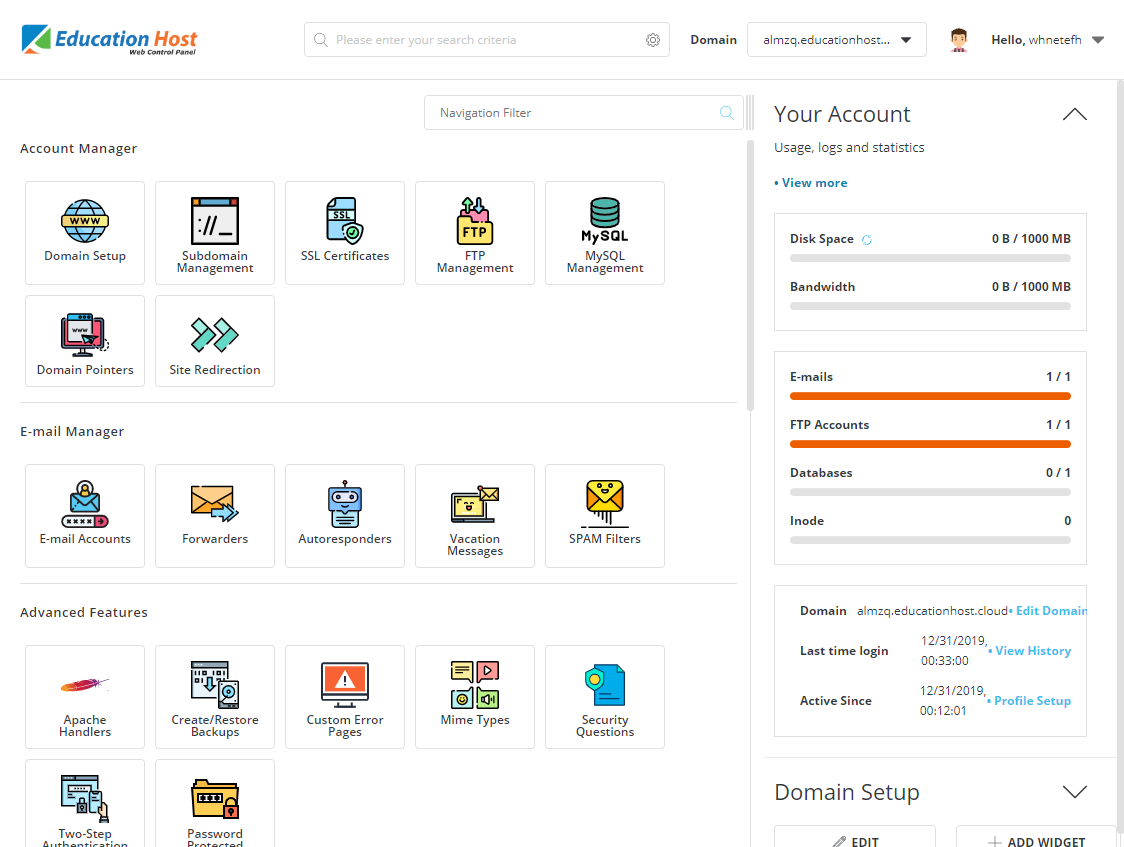This screenshot has width=1124, height=847.
Task: Click the main panel vertical scrollbar
Action: [751, 275]
